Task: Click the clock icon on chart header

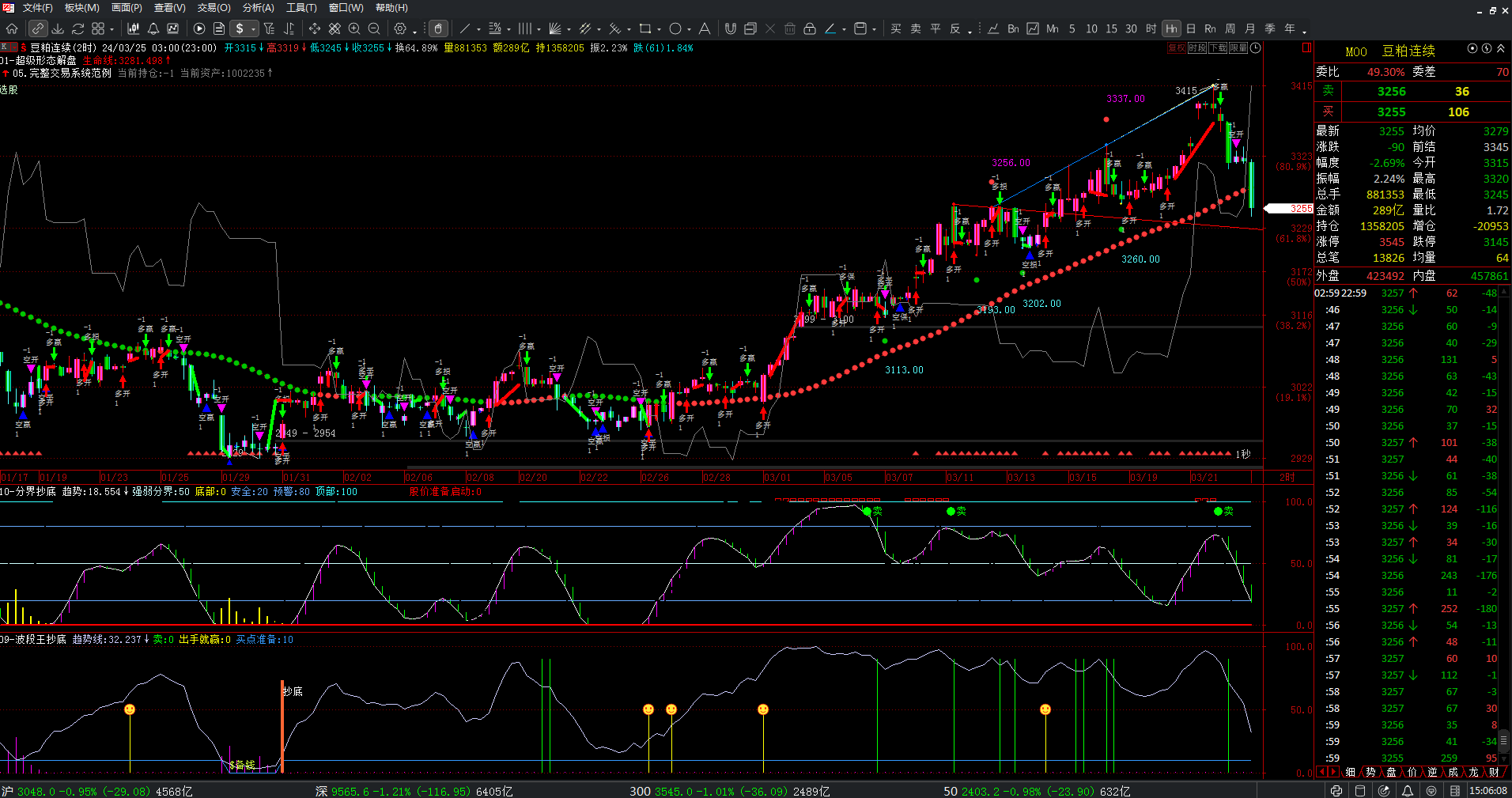Action: [1255, 48]
